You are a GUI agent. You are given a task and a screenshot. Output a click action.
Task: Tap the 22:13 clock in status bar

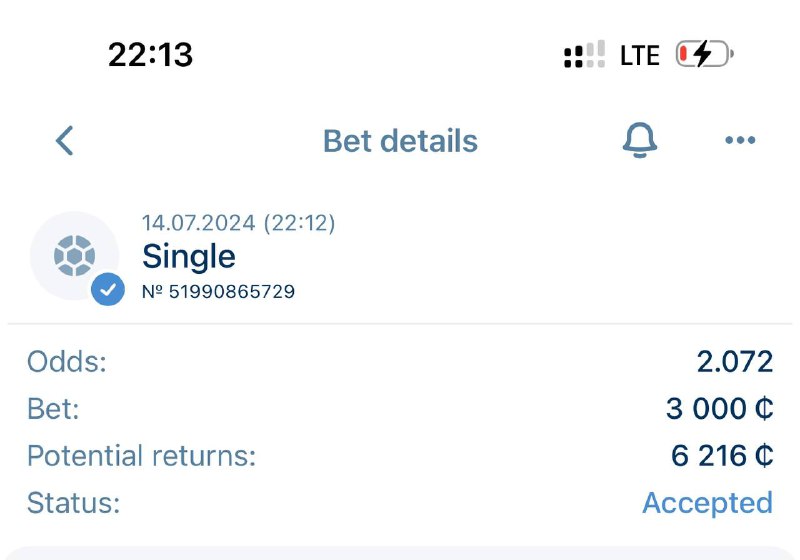150,54
